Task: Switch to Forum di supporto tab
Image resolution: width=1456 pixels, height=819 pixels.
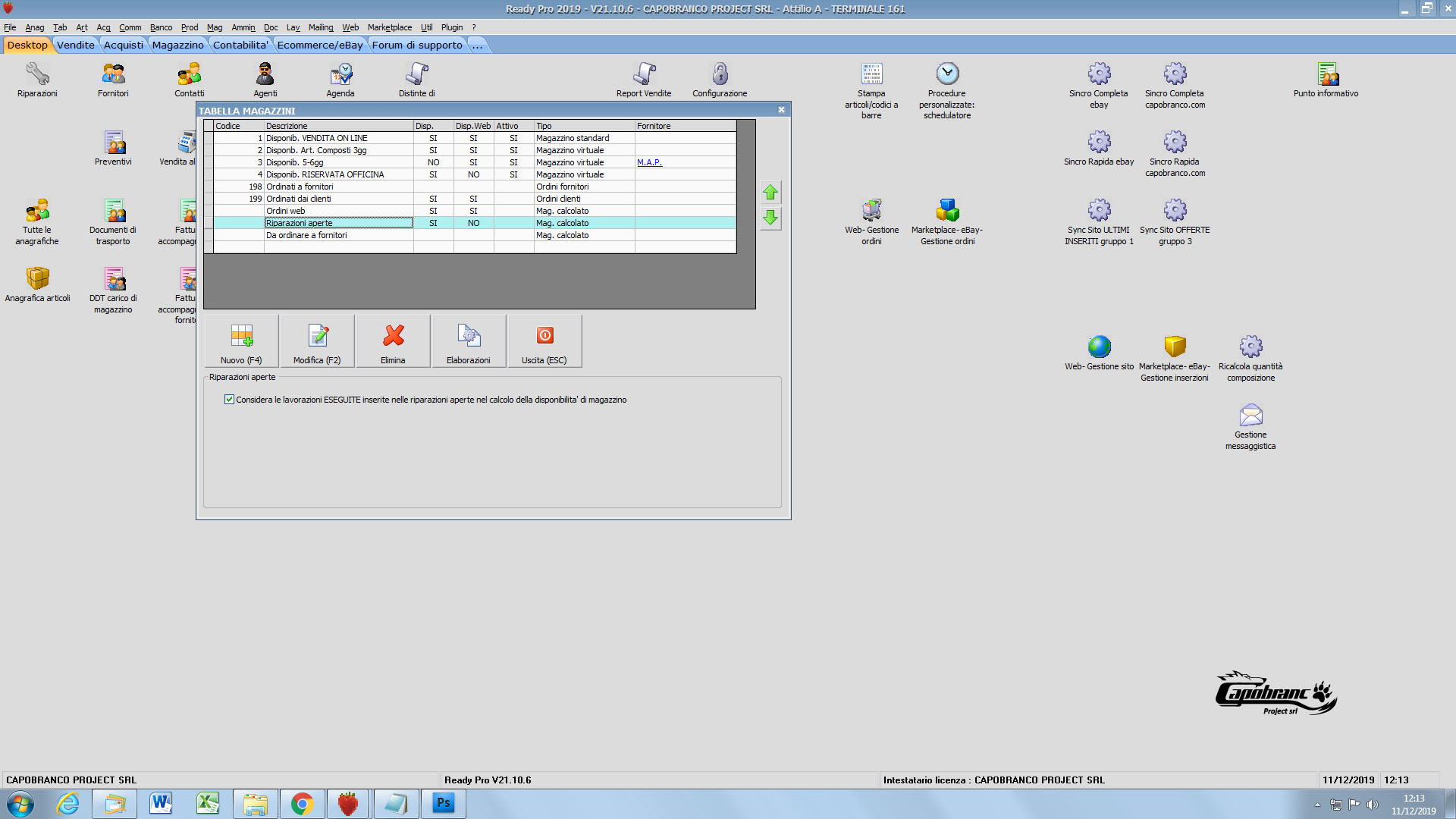Action: tap(417, 45)
